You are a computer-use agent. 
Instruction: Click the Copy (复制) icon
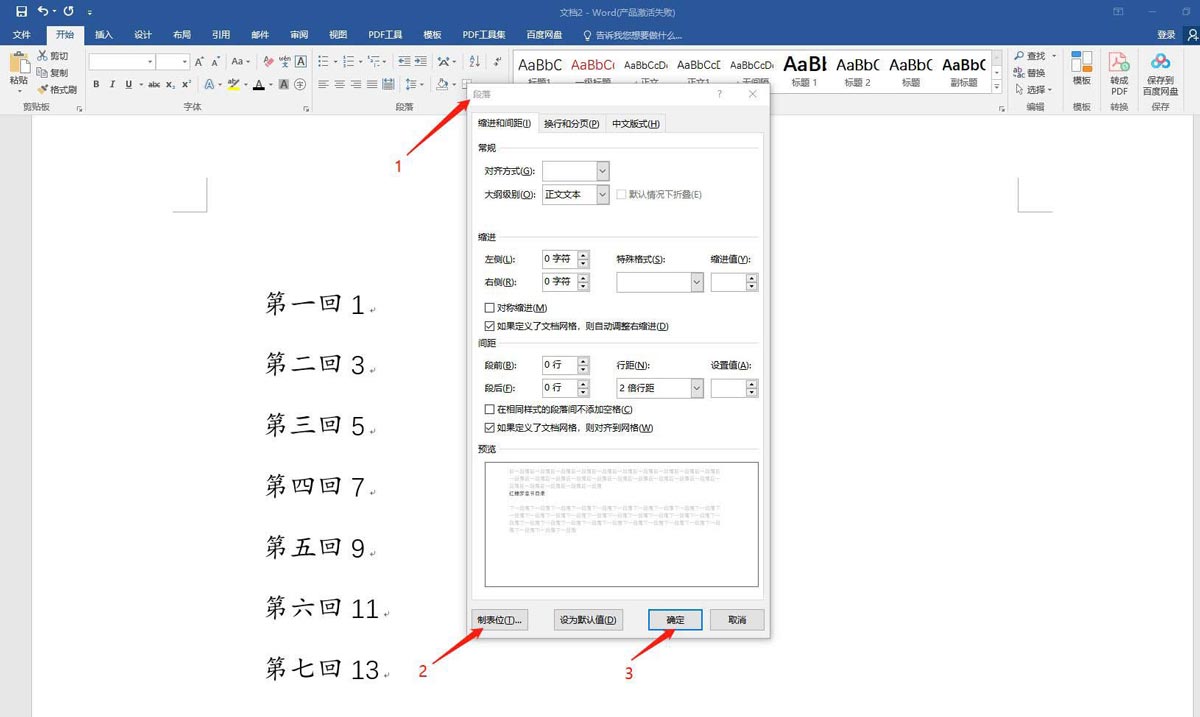[x=42, y=72]
